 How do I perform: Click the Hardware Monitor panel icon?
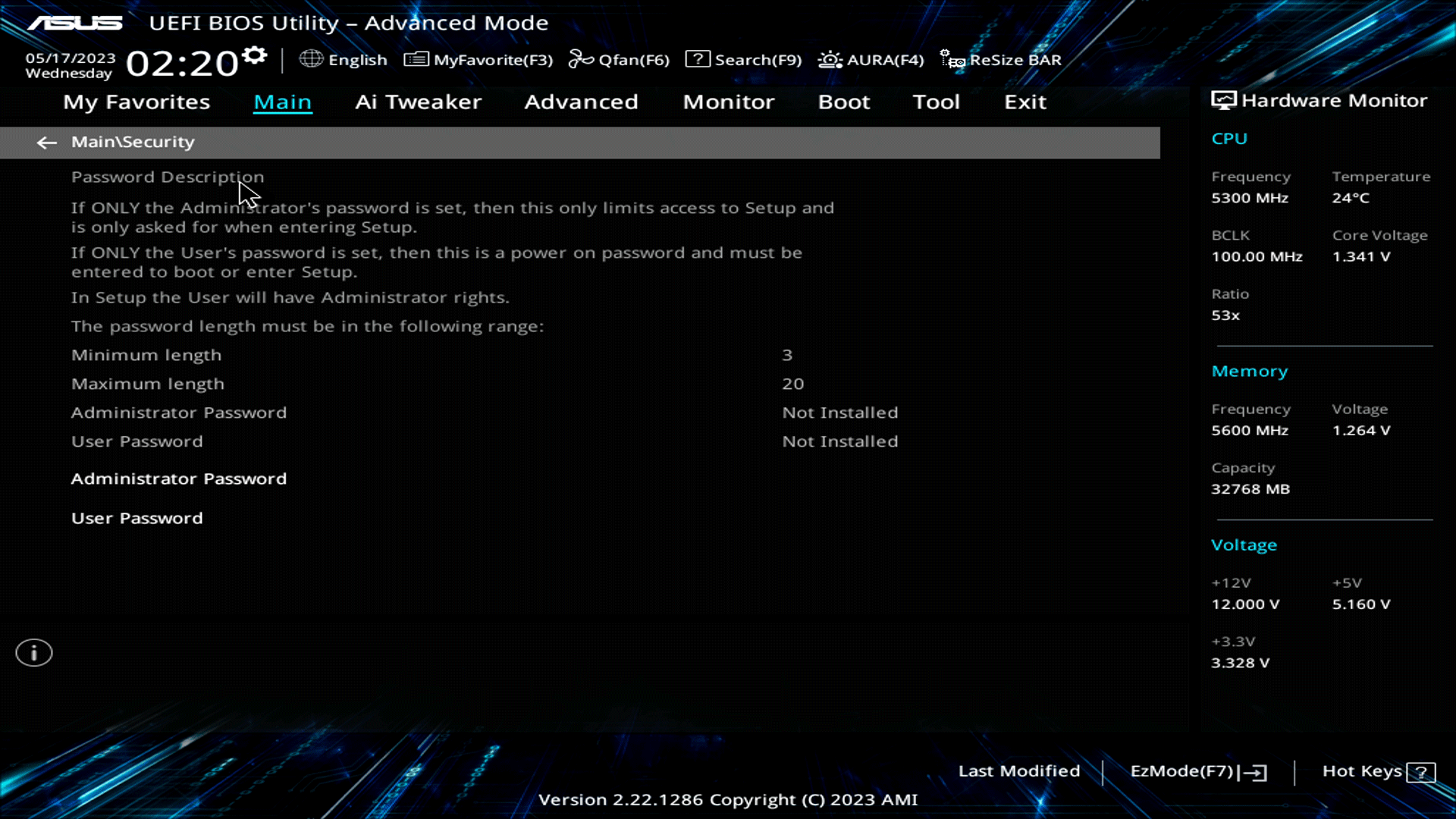tap(1222, 99)
